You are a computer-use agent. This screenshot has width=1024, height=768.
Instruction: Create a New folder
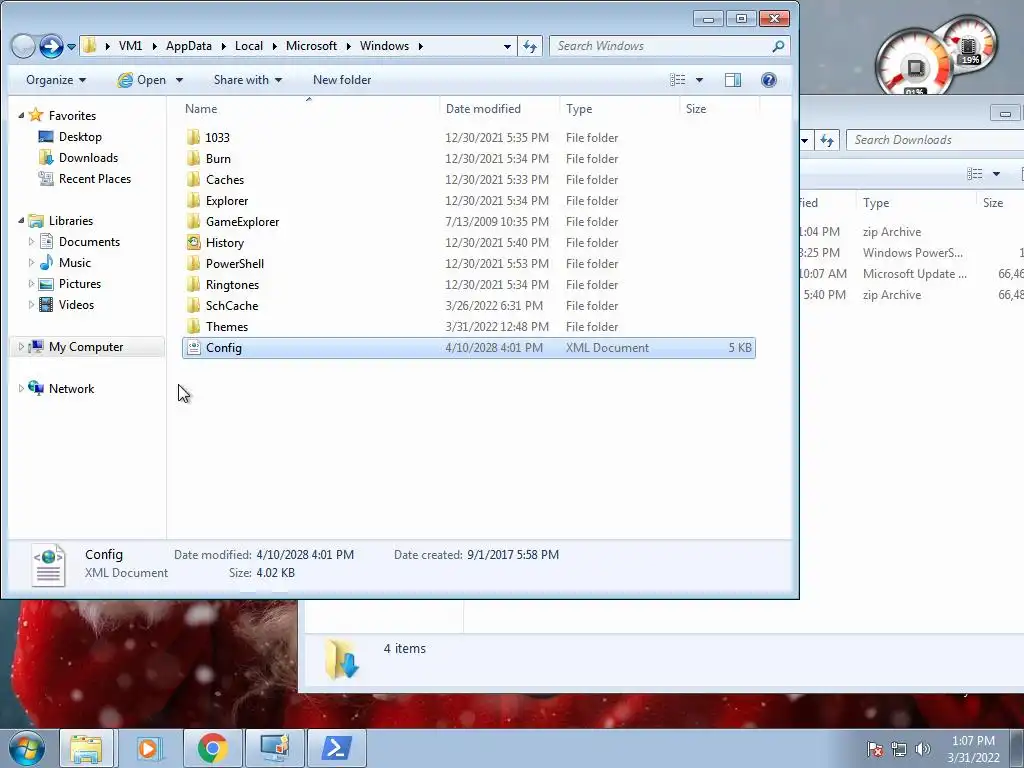point(342,80)
